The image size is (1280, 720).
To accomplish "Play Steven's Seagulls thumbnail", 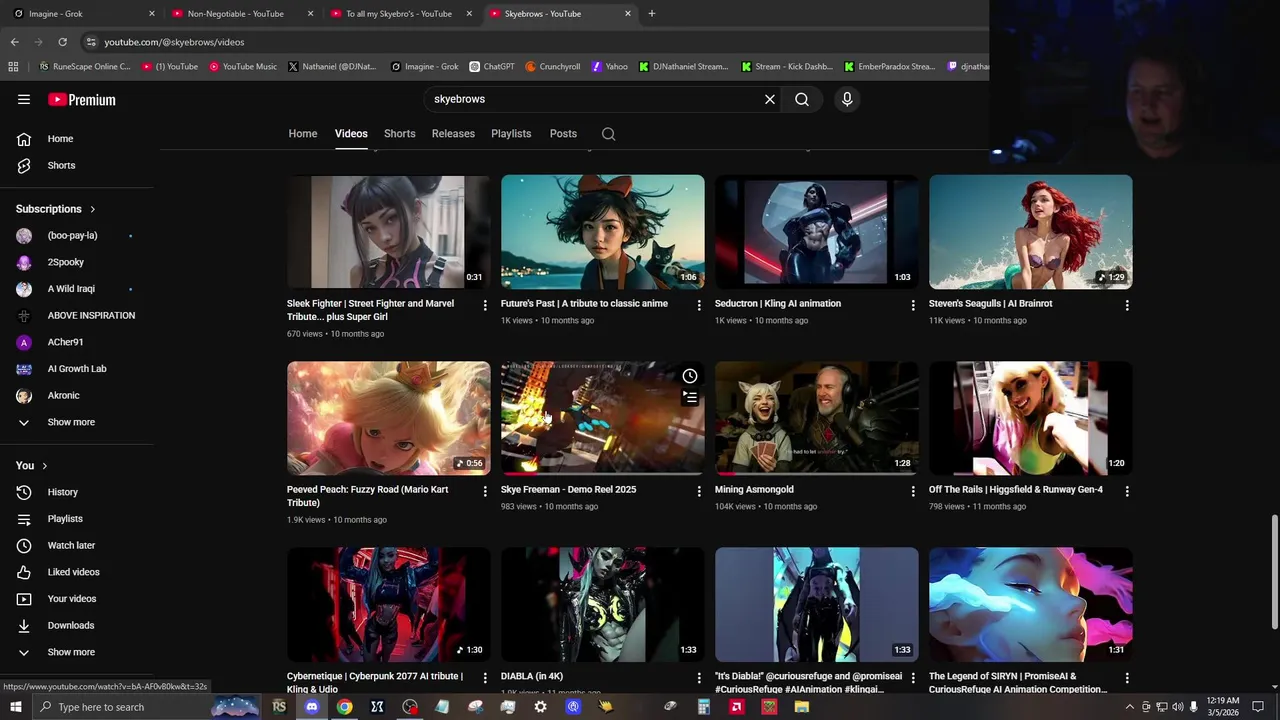I will coord(1030,232).
